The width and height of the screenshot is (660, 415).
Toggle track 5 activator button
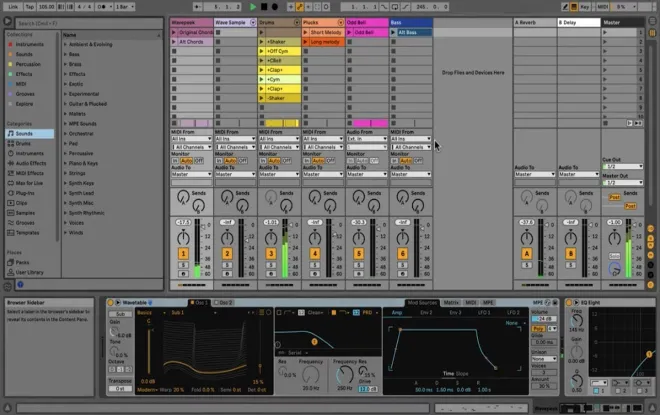[359, 253]
